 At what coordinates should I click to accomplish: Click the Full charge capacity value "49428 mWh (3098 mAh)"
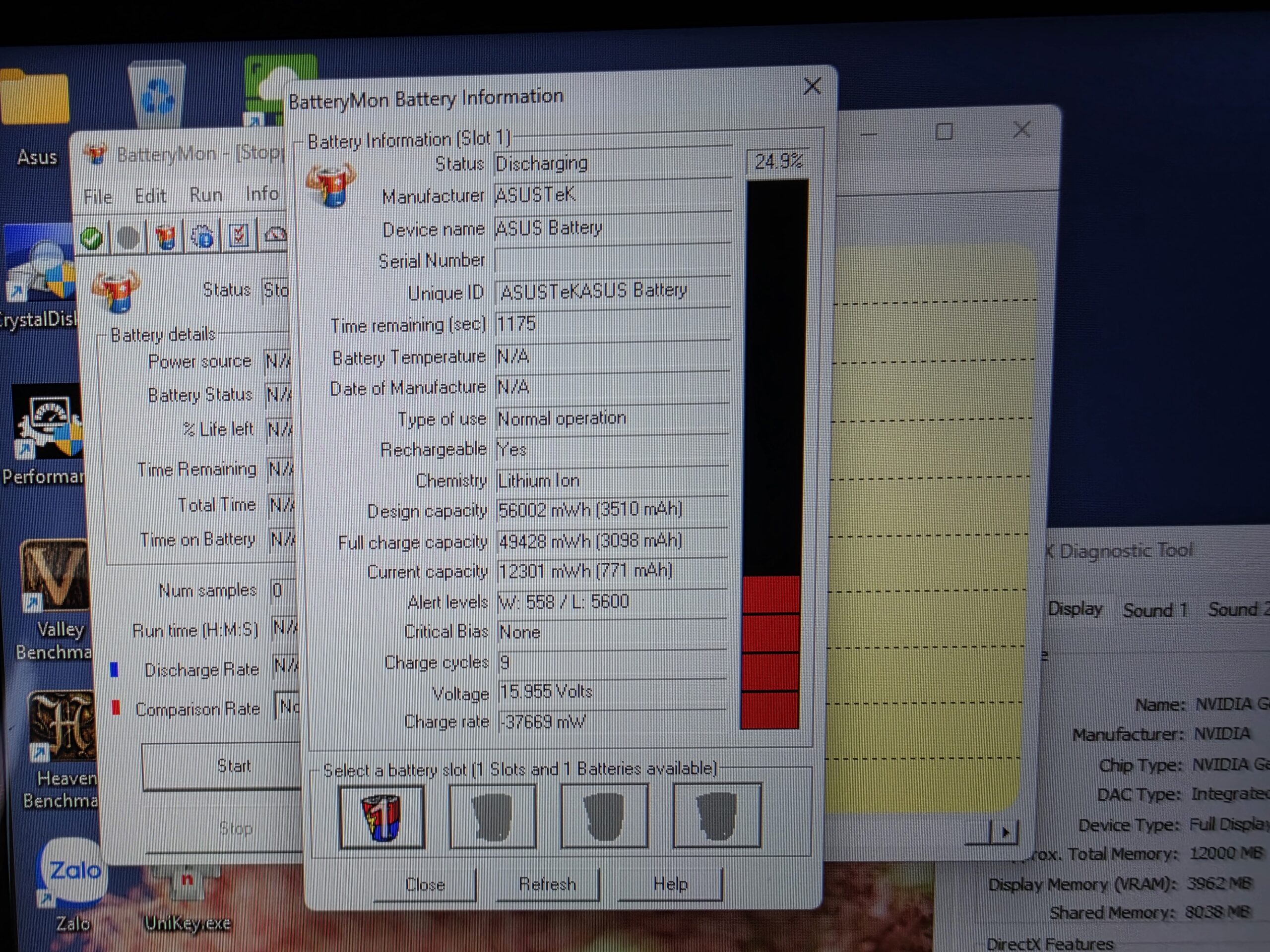pos(590,540)
